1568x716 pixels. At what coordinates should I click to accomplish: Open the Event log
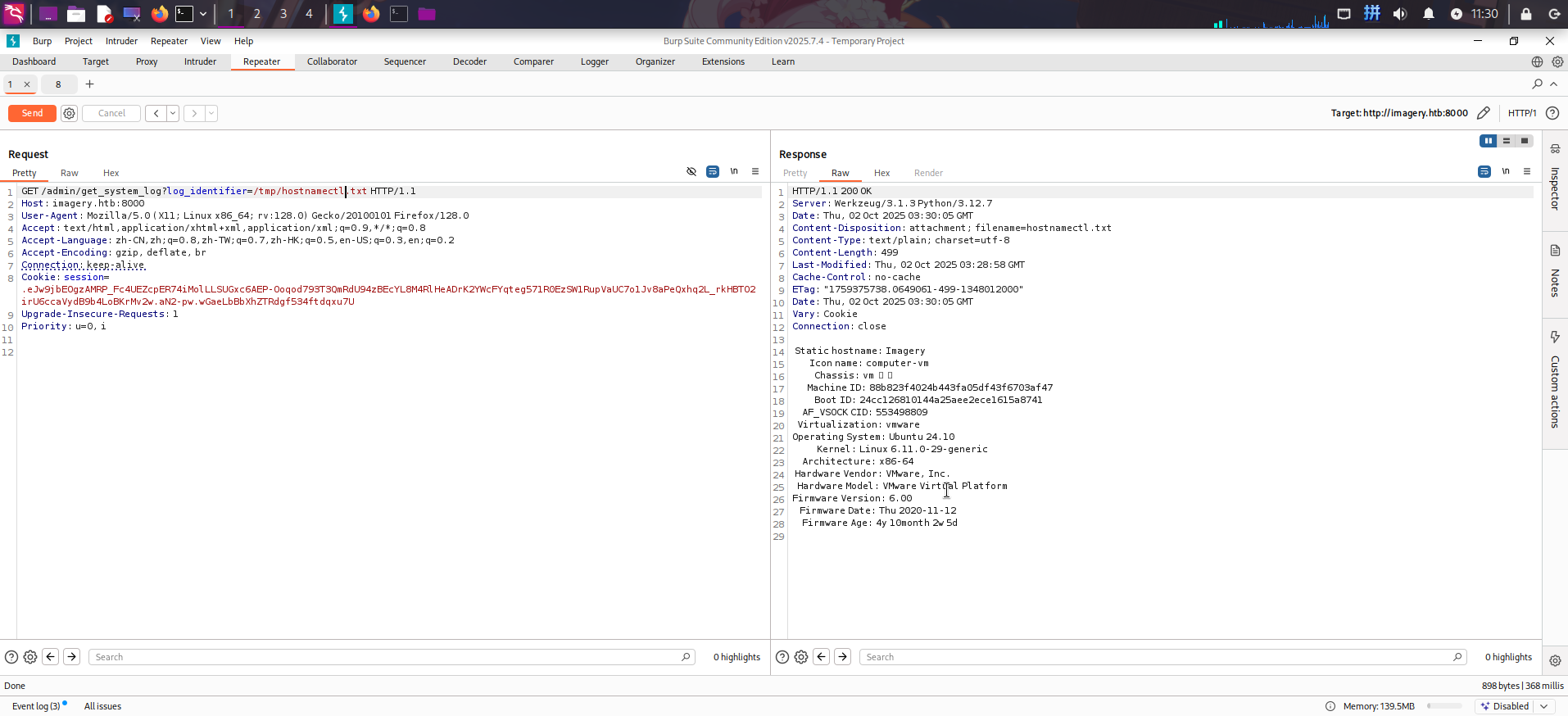pos(36,706)
